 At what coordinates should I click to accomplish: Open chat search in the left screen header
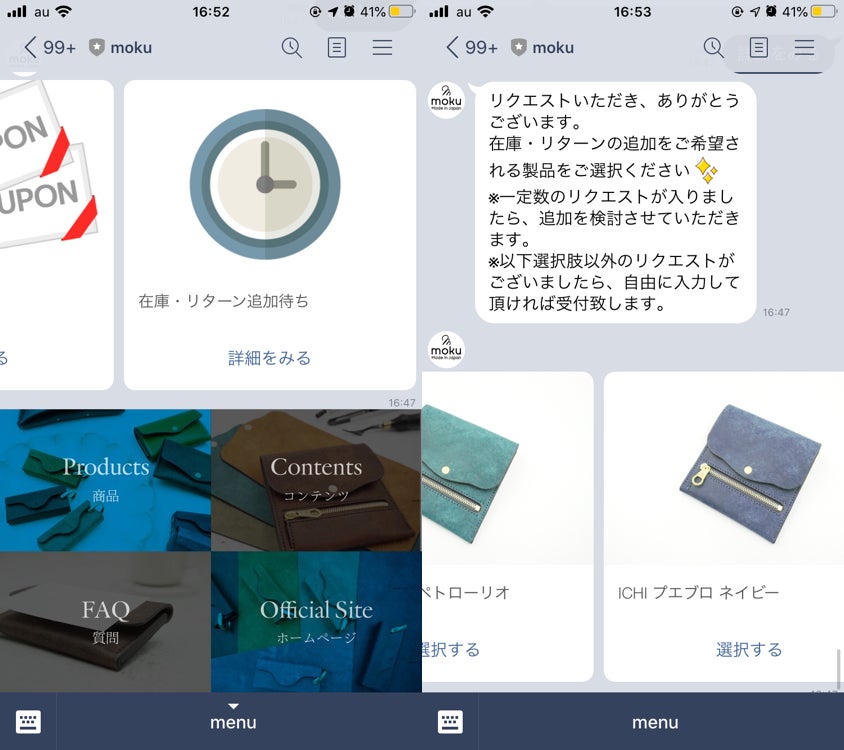coord(291,48)
